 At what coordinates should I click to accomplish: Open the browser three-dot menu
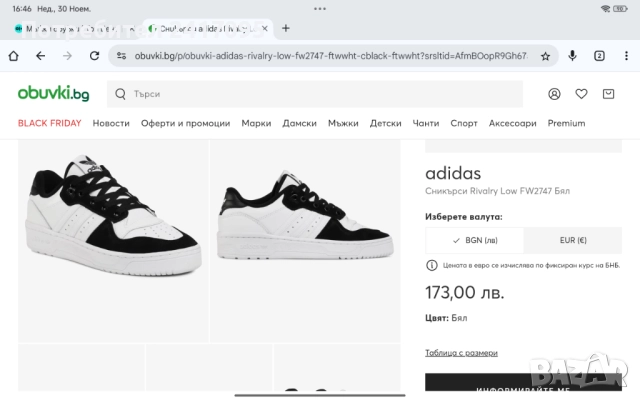[x=626, y=56]
